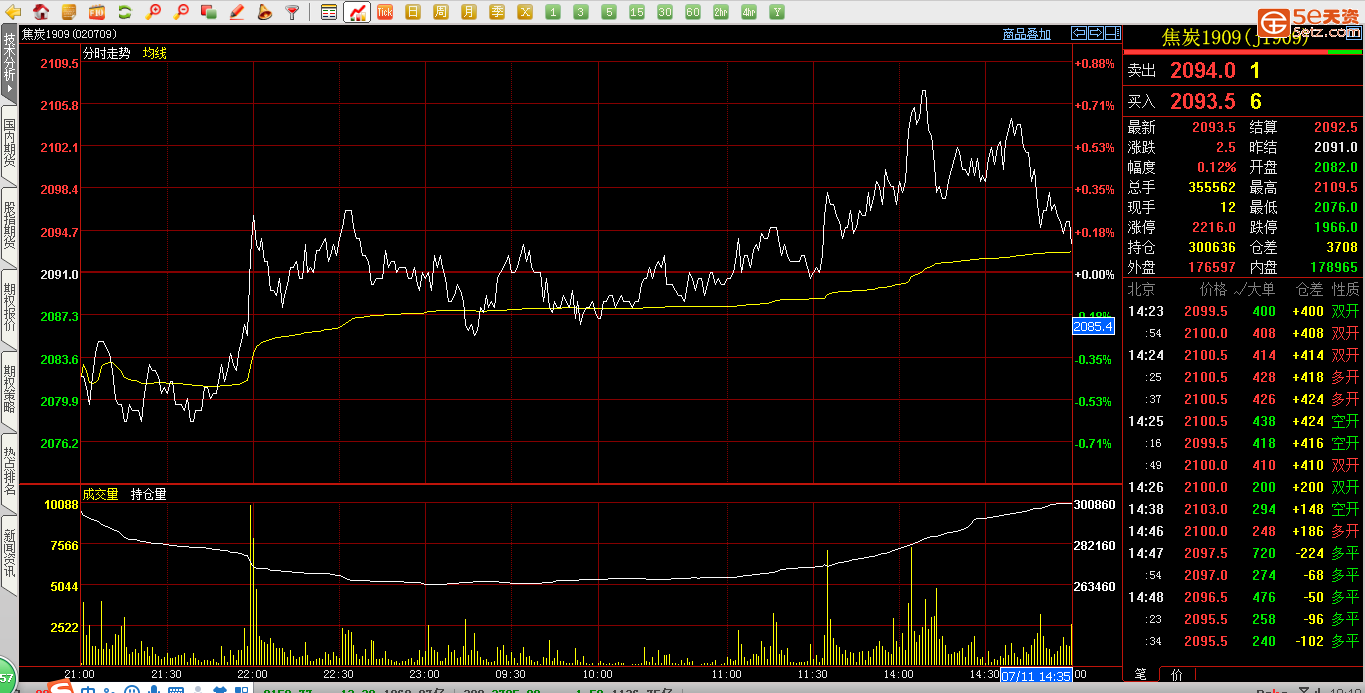Open the quote list table icon

pos(329,12)
